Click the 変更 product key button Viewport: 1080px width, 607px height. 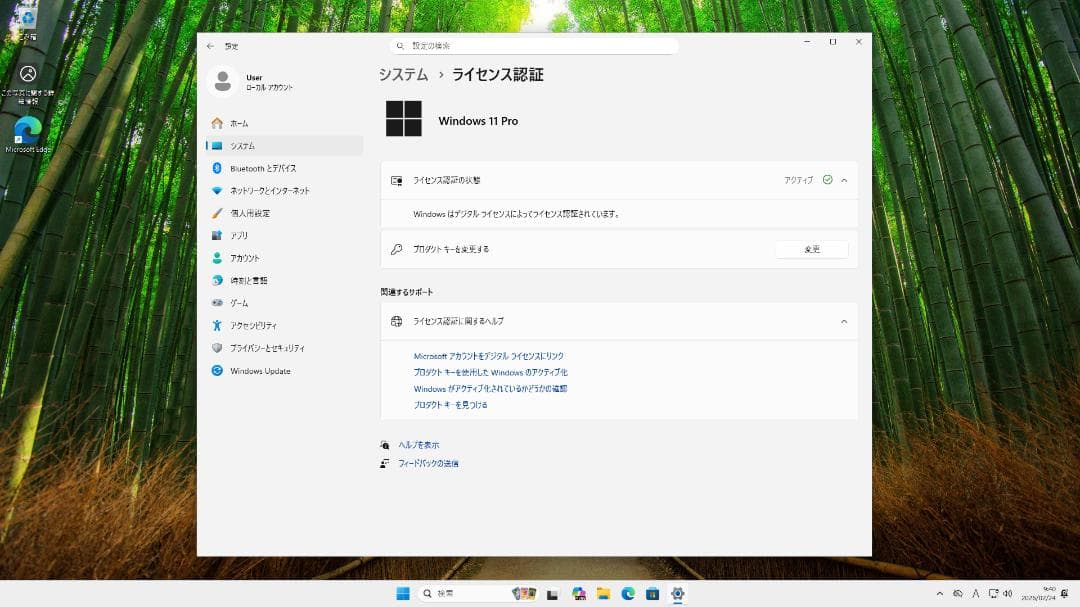[x=811, y=249]
